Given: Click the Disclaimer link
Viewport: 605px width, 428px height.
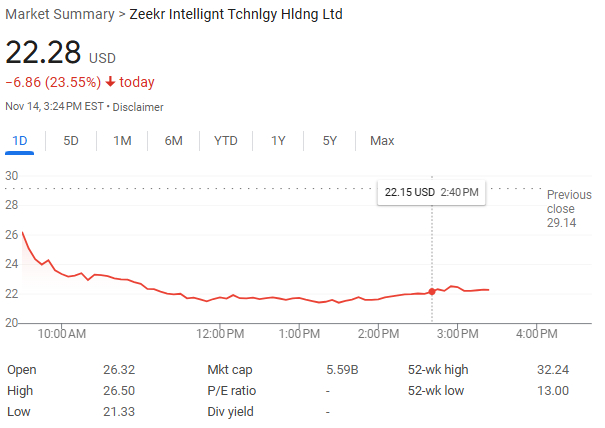Looking at the screenshot, I should (138, 107).
